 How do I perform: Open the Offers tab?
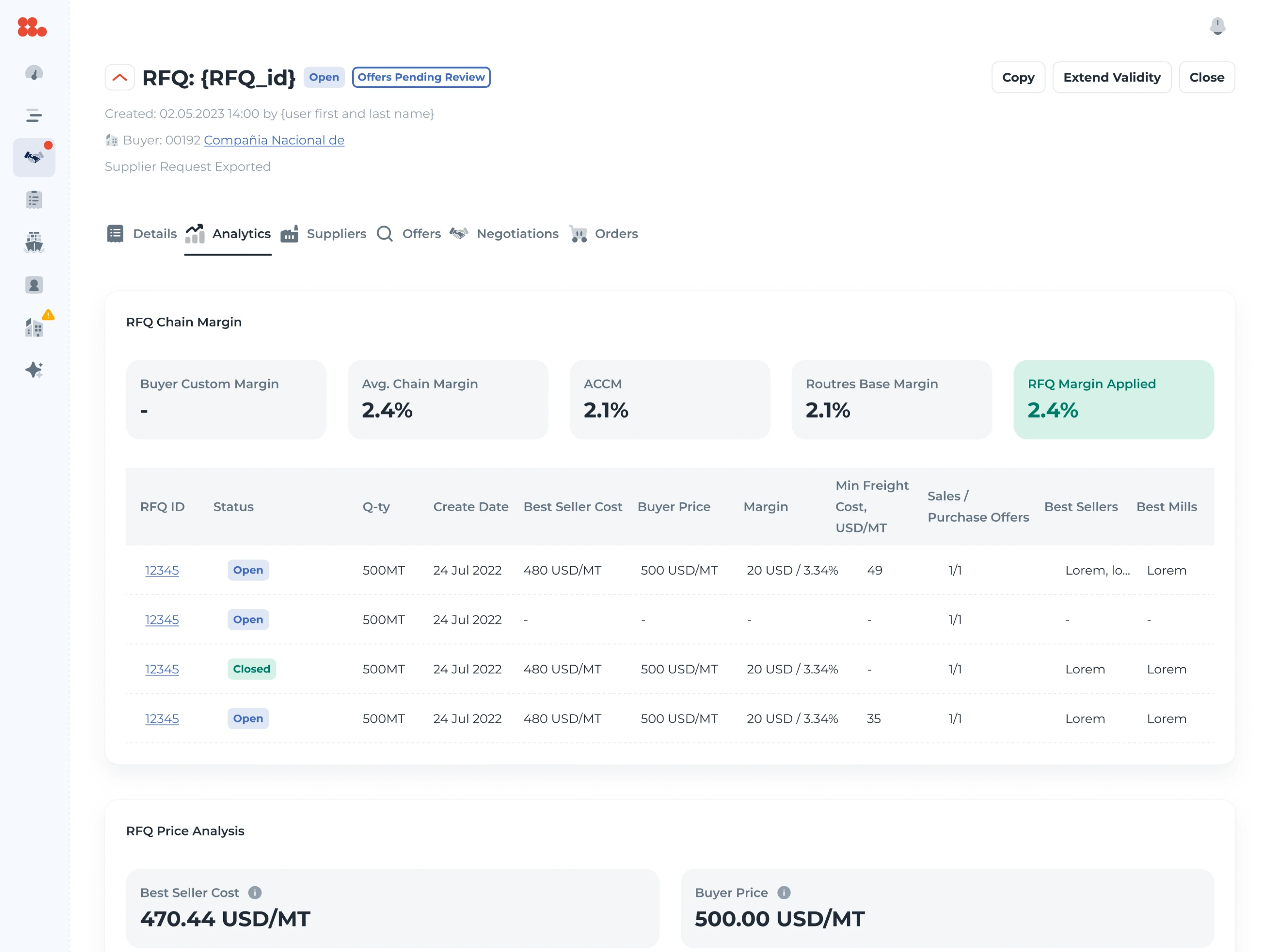409,234
